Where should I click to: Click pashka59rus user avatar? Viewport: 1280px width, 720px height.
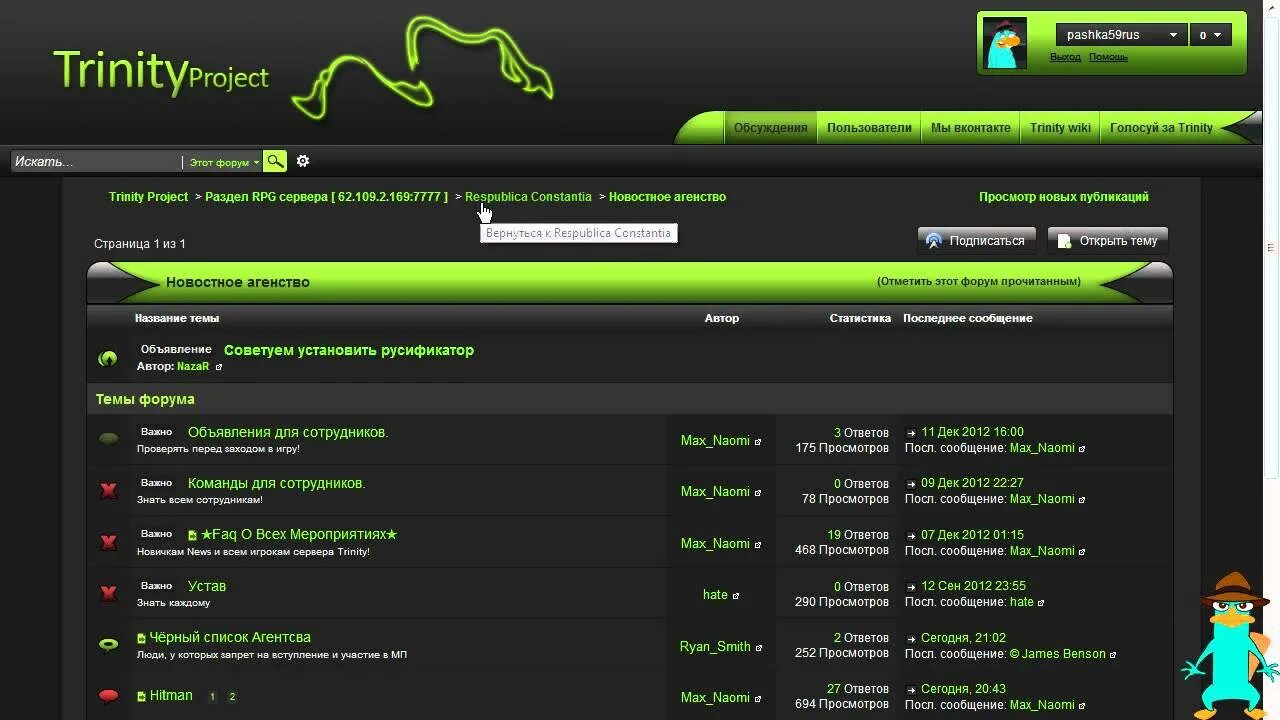[x=1004, y=44]
